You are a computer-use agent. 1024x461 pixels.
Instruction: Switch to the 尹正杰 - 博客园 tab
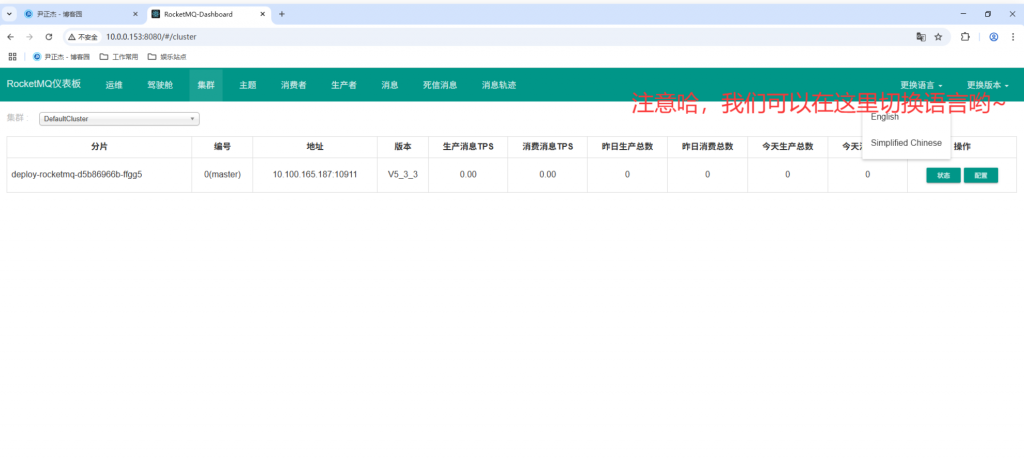tap(82, 14)
